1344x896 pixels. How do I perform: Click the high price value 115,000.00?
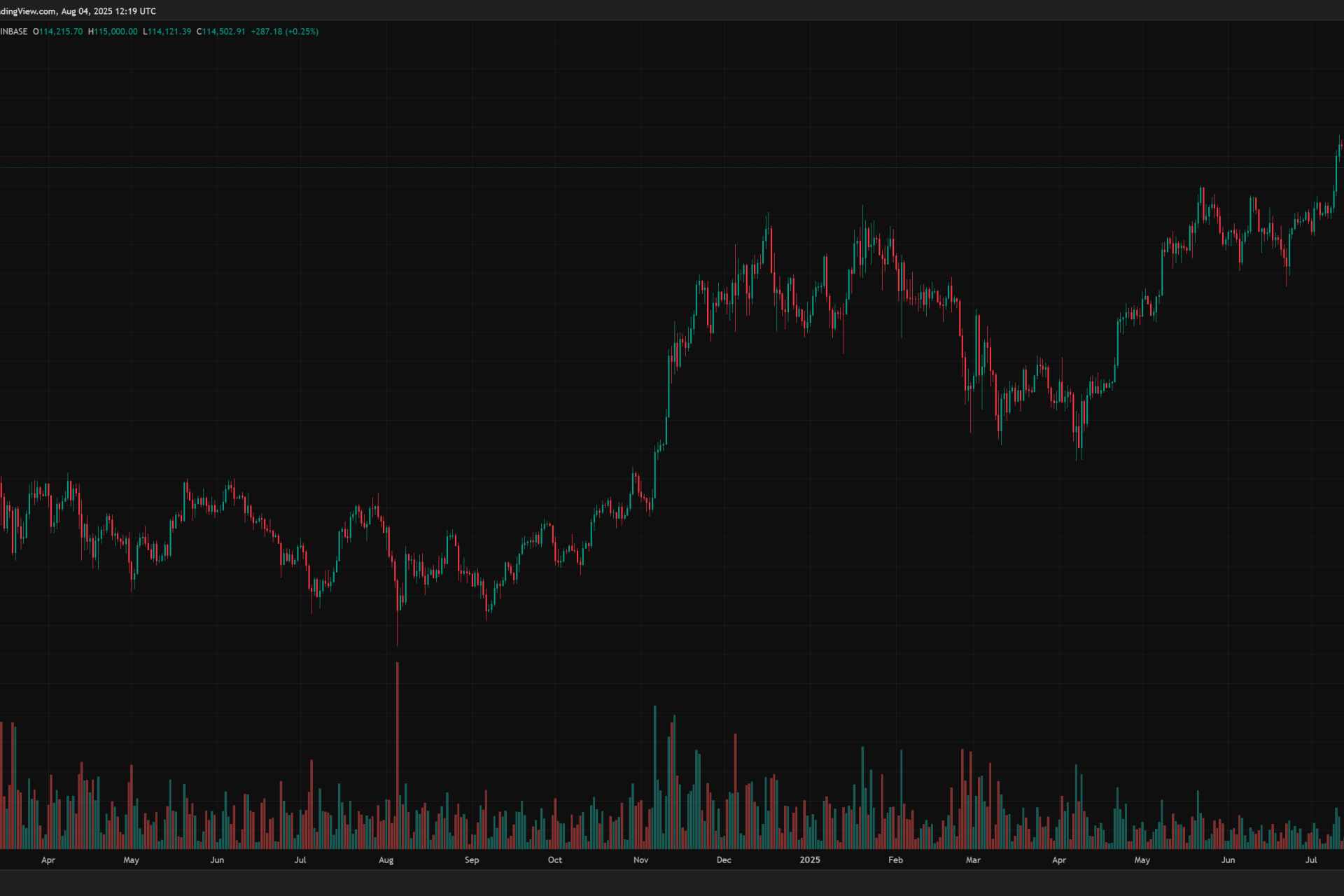(x=115, y=31)
